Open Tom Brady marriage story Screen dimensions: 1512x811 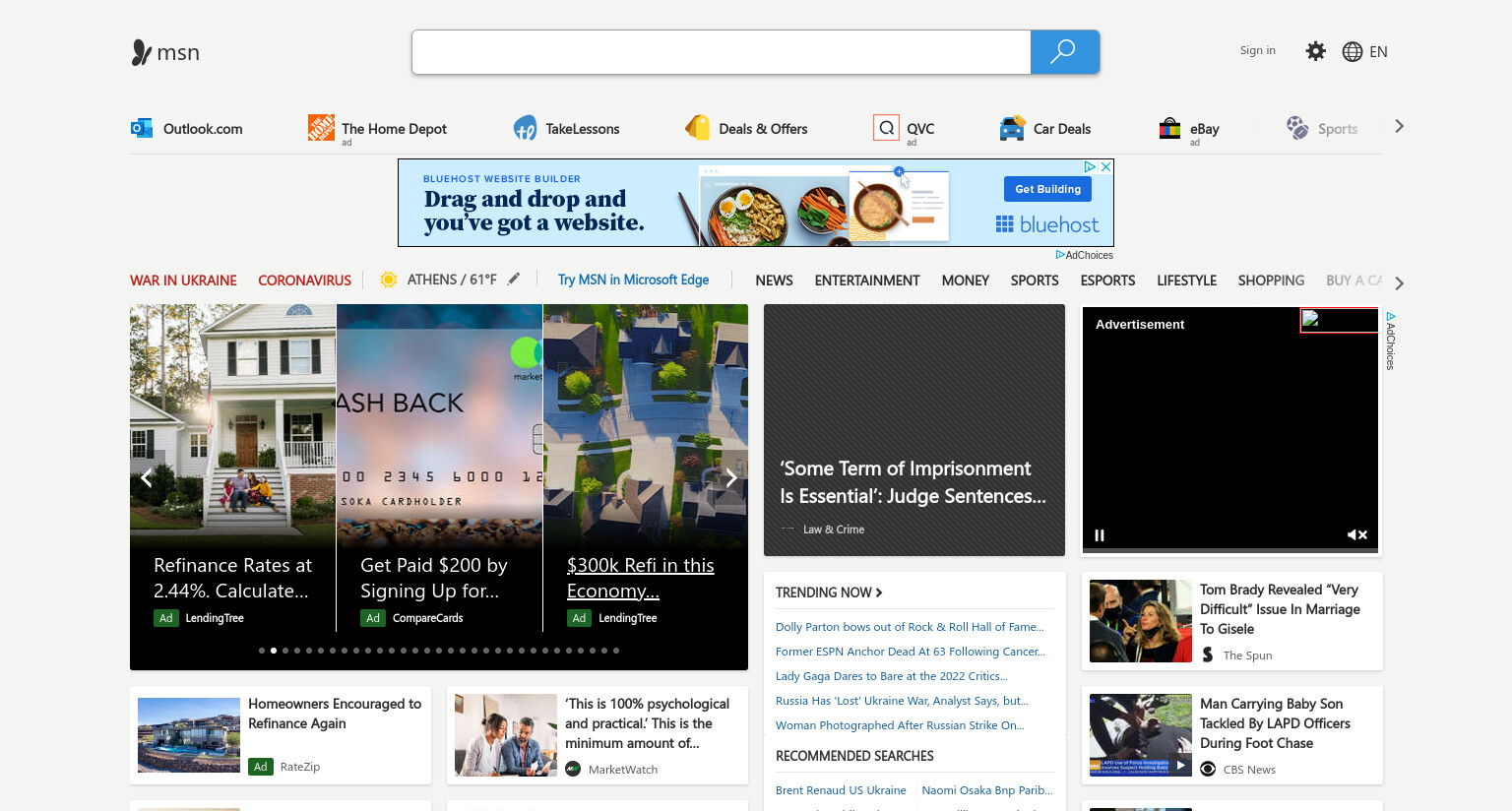[1232, 621]
